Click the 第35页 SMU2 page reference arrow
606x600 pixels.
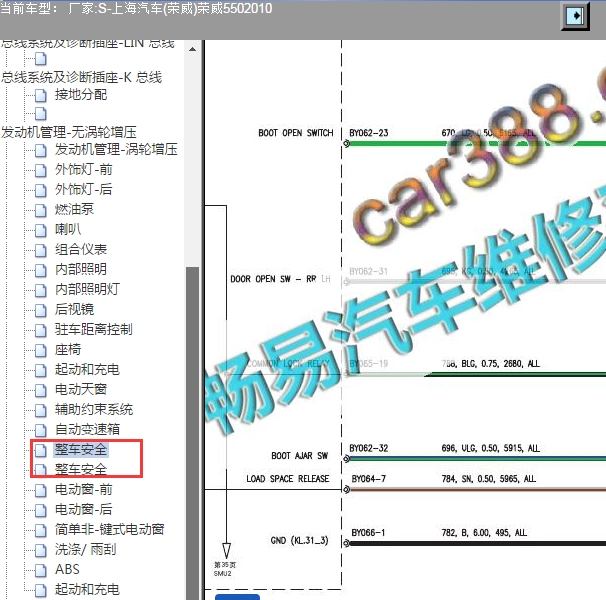[x=226, y=551]
